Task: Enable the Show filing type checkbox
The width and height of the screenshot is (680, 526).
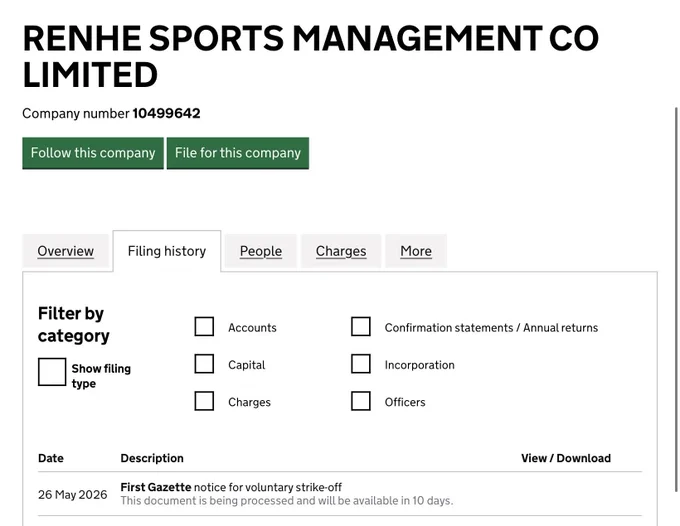Action: (x=52, y=372)
